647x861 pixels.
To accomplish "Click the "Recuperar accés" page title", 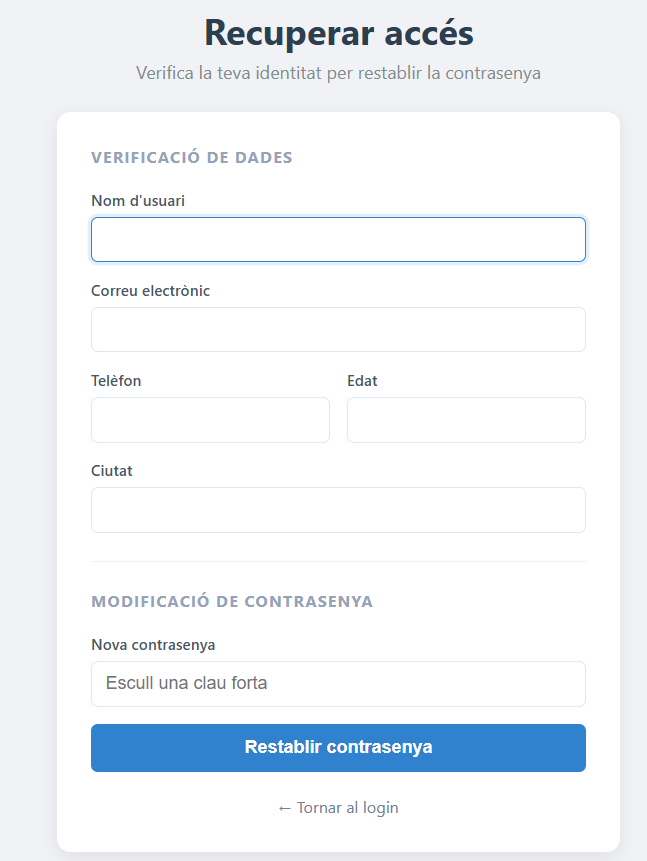I will click(338, 33).
